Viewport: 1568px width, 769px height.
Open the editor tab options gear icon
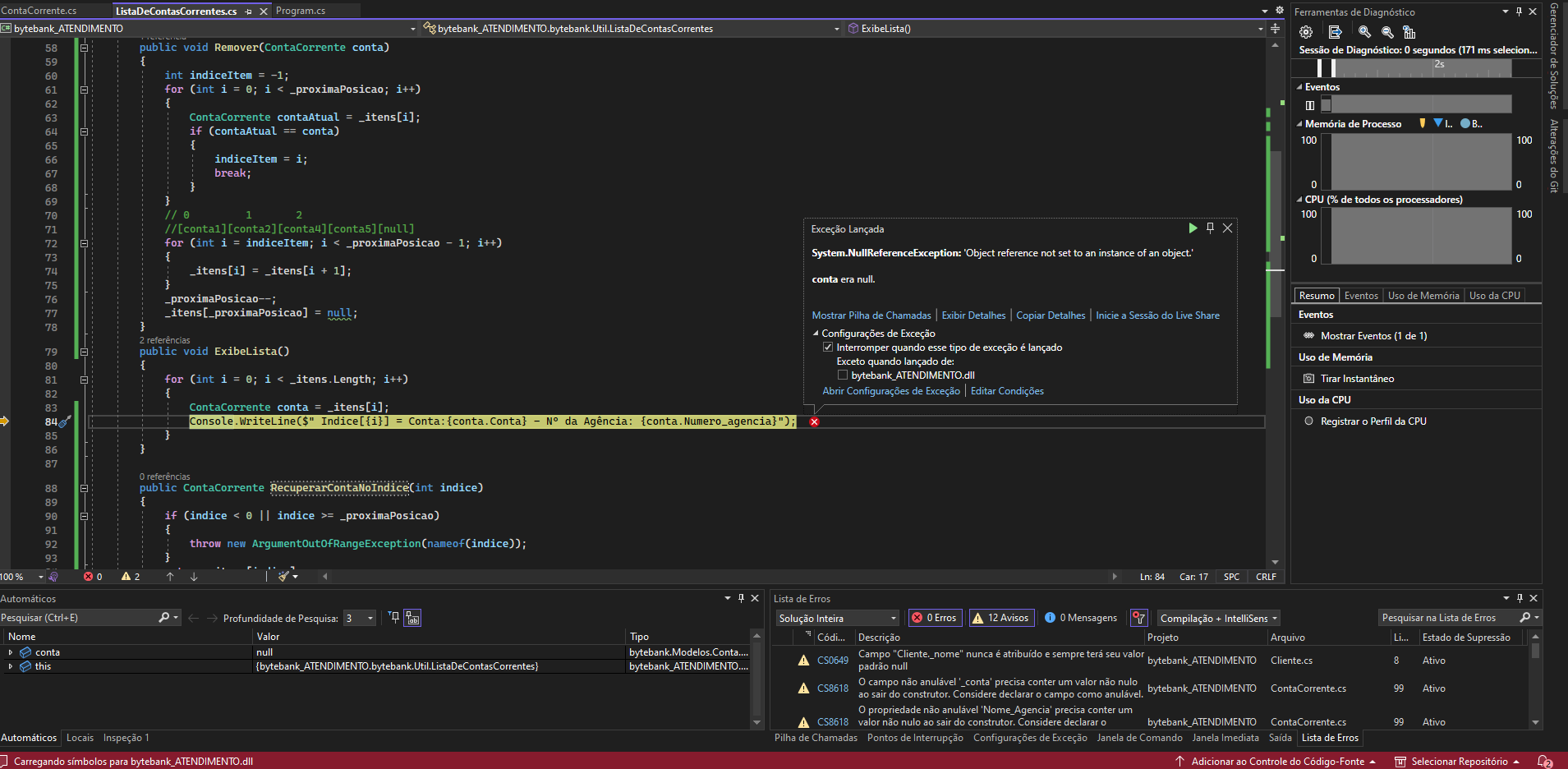[x=1279, y=11]
